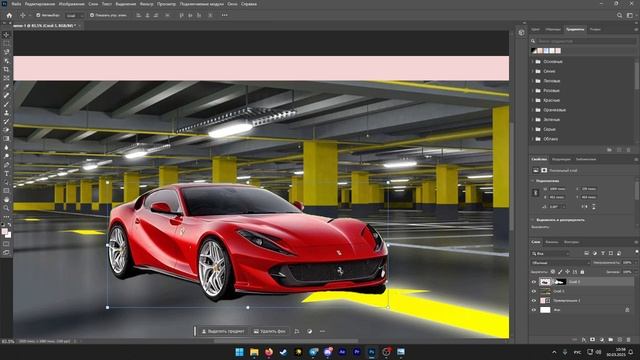This screenshot has height=360, width=640.
Task: Click the new adjustment layer icon at Layers bottom
Action: (x=601, y=339)
